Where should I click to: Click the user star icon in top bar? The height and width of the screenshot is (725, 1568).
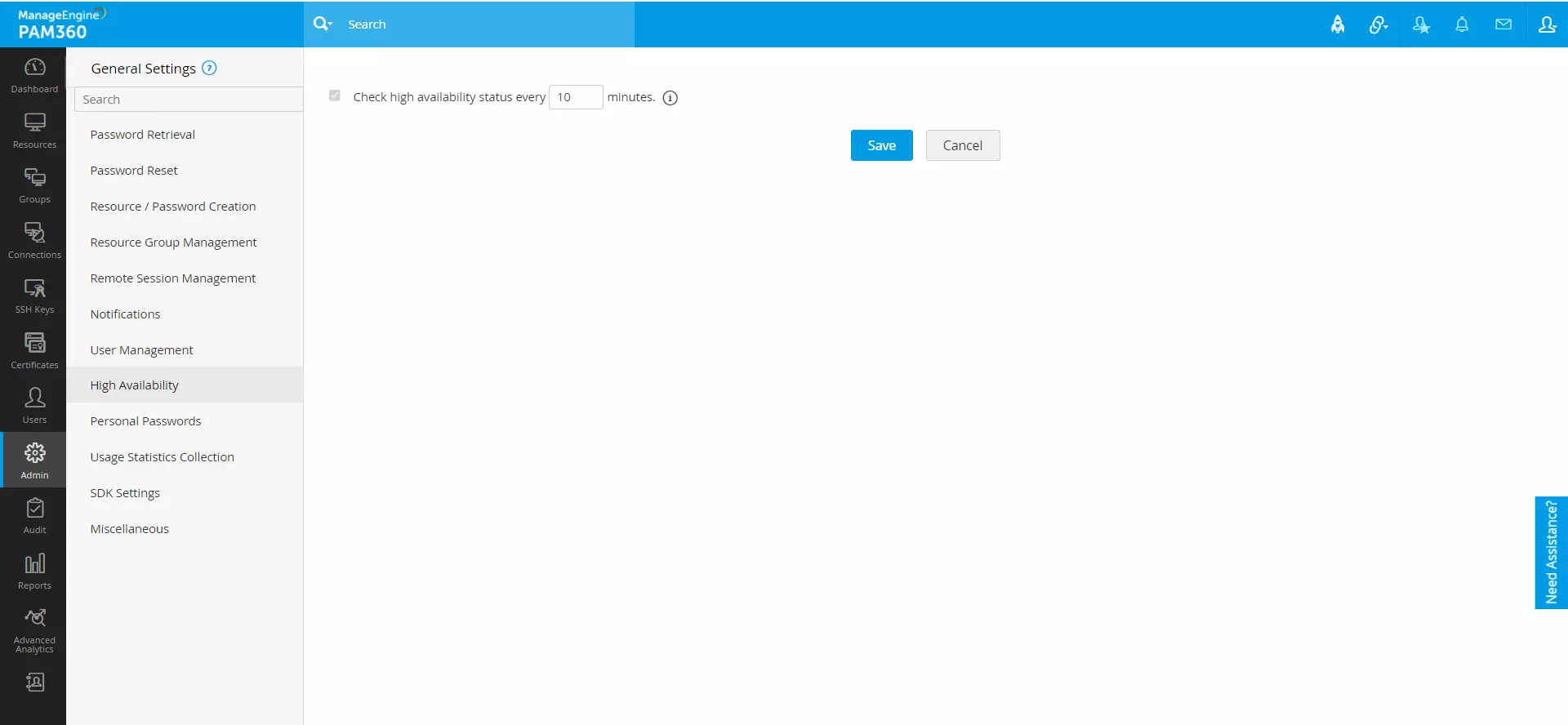(1421, 24)
